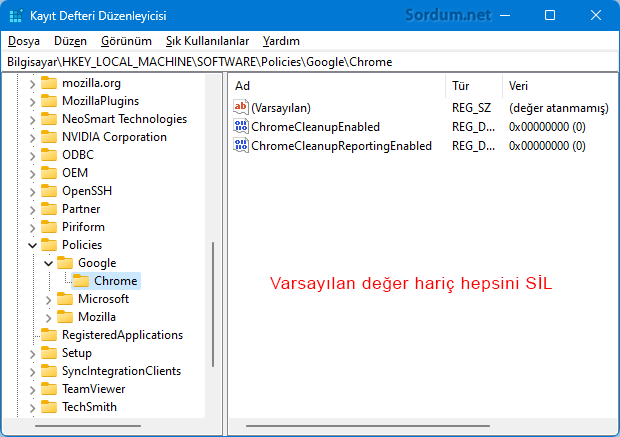This screenshot has height=437, width=620.
Task: Expand the ODBC key
Action: tap(32, 156)
